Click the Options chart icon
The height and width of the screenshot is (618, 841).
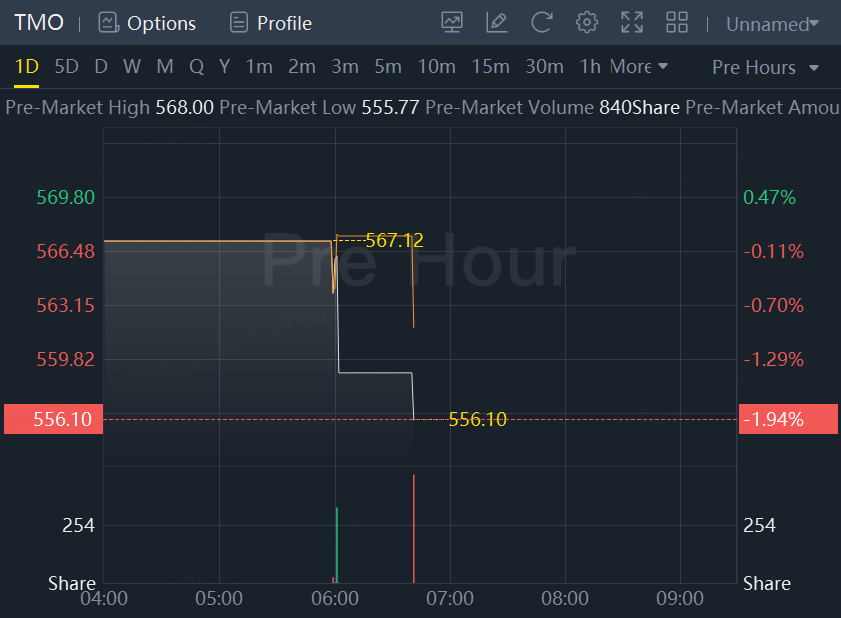(x=108, y=22)
